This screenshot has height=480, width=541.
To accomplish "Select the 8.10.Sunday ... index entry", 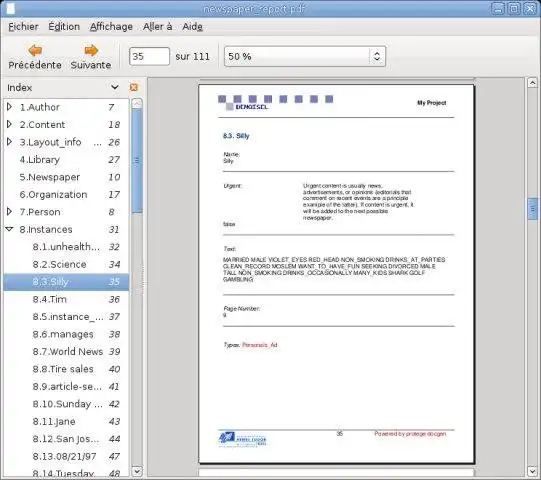I will point(66,404).
